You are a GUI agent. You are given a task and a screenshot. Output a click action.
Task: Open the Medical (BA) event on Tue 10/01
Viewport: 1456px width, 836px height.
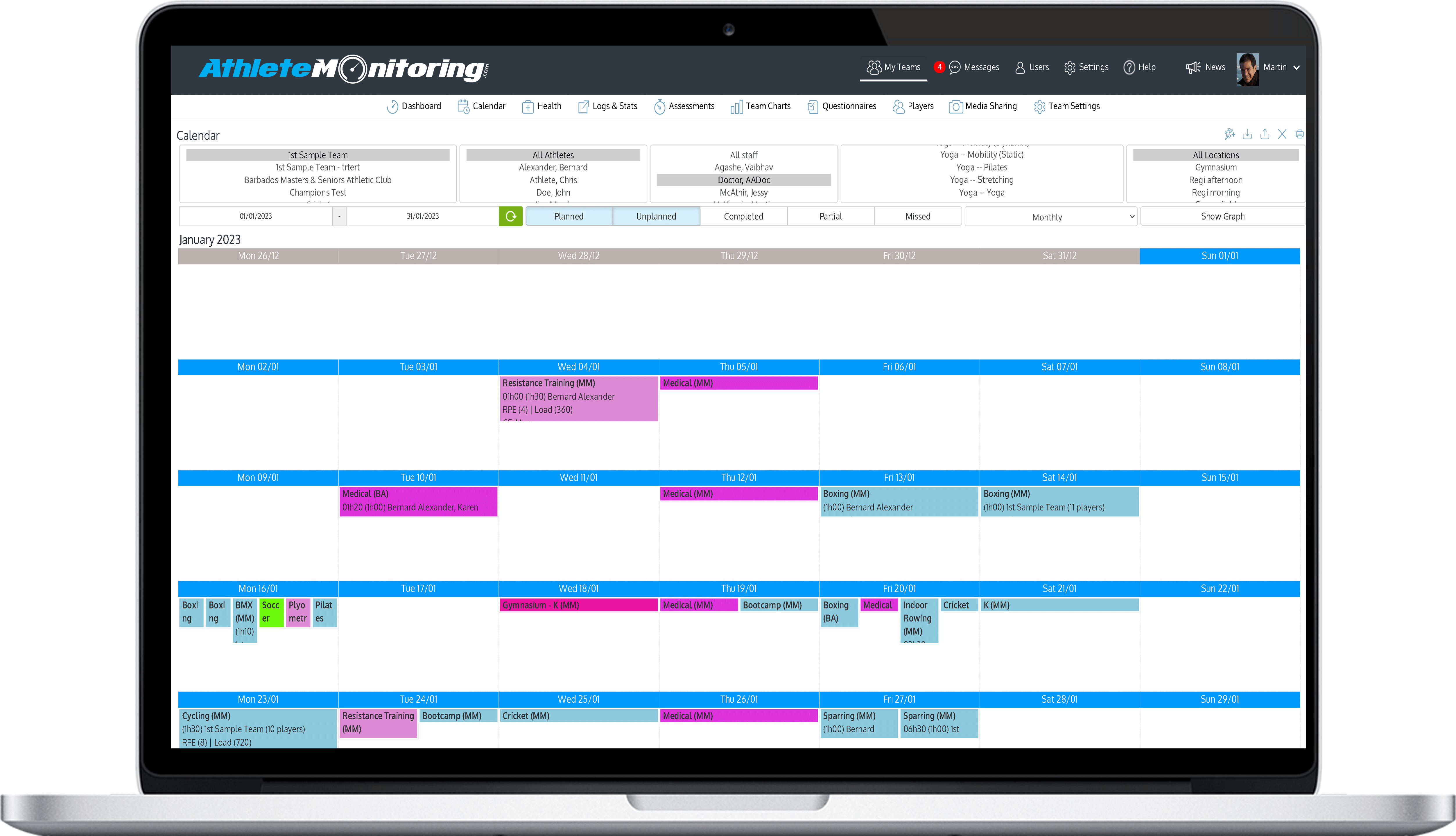pos(419,500)
